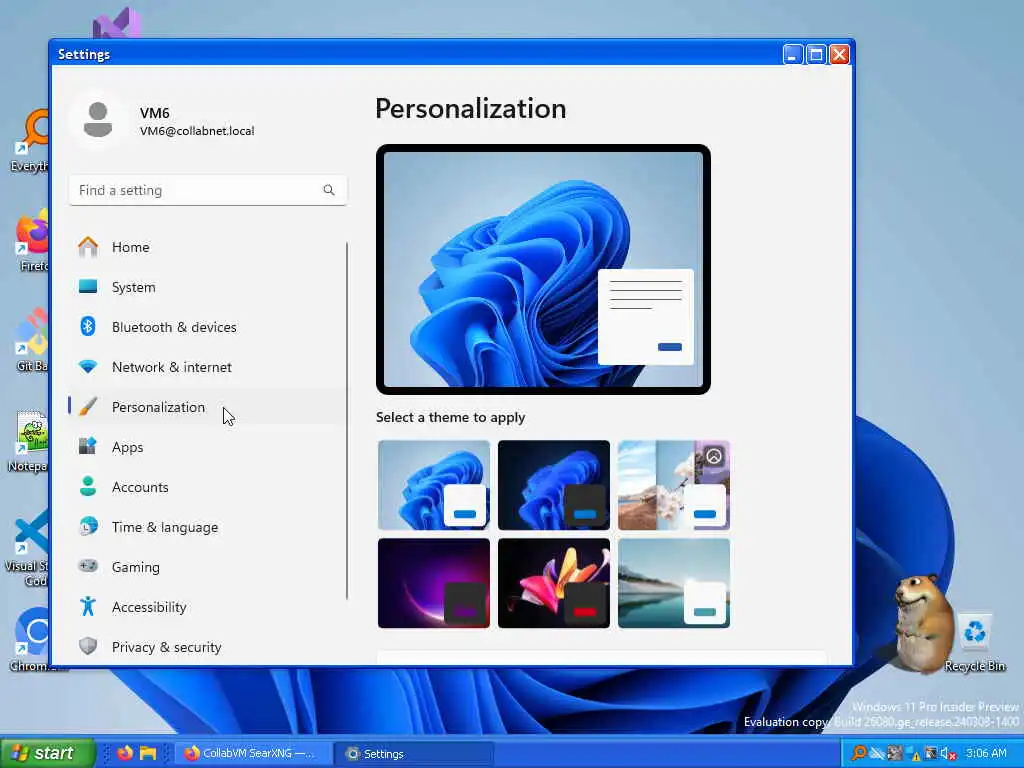
Task: Open the VM6 user avatar icon
Action: coord(98,120)
